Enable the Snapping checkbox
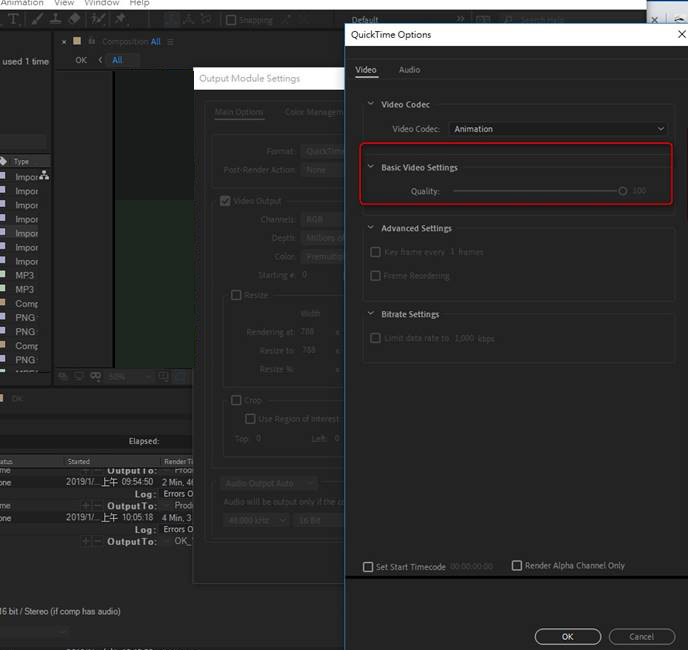 pyautogui.click(x=231, y=20)
